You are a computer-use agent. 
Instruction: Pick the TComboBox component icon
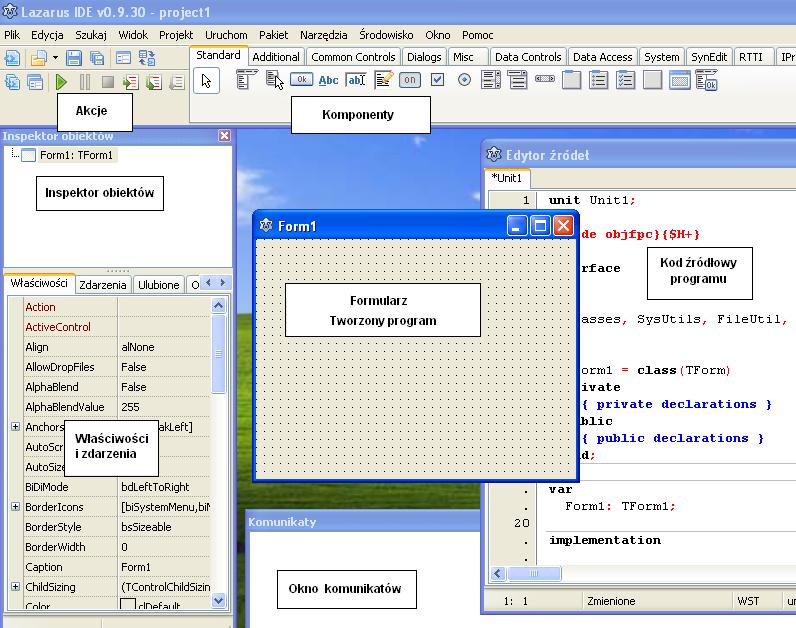click(x=517, y=80)
